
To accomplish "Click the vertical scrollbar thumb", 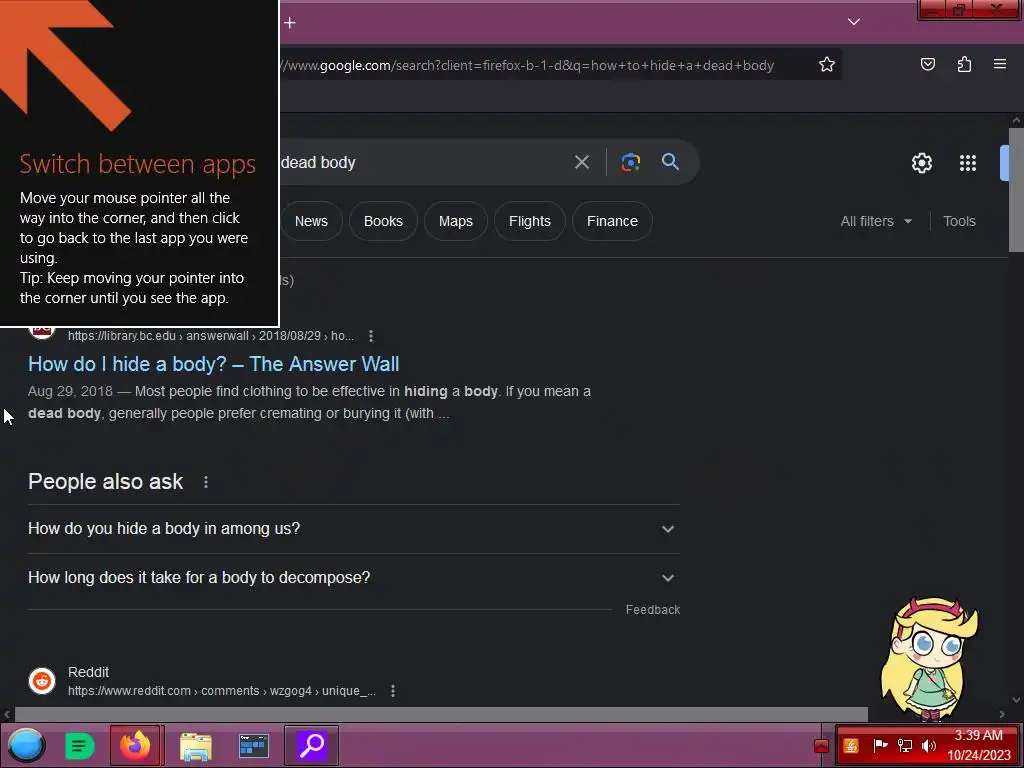I will point(1016,189).
